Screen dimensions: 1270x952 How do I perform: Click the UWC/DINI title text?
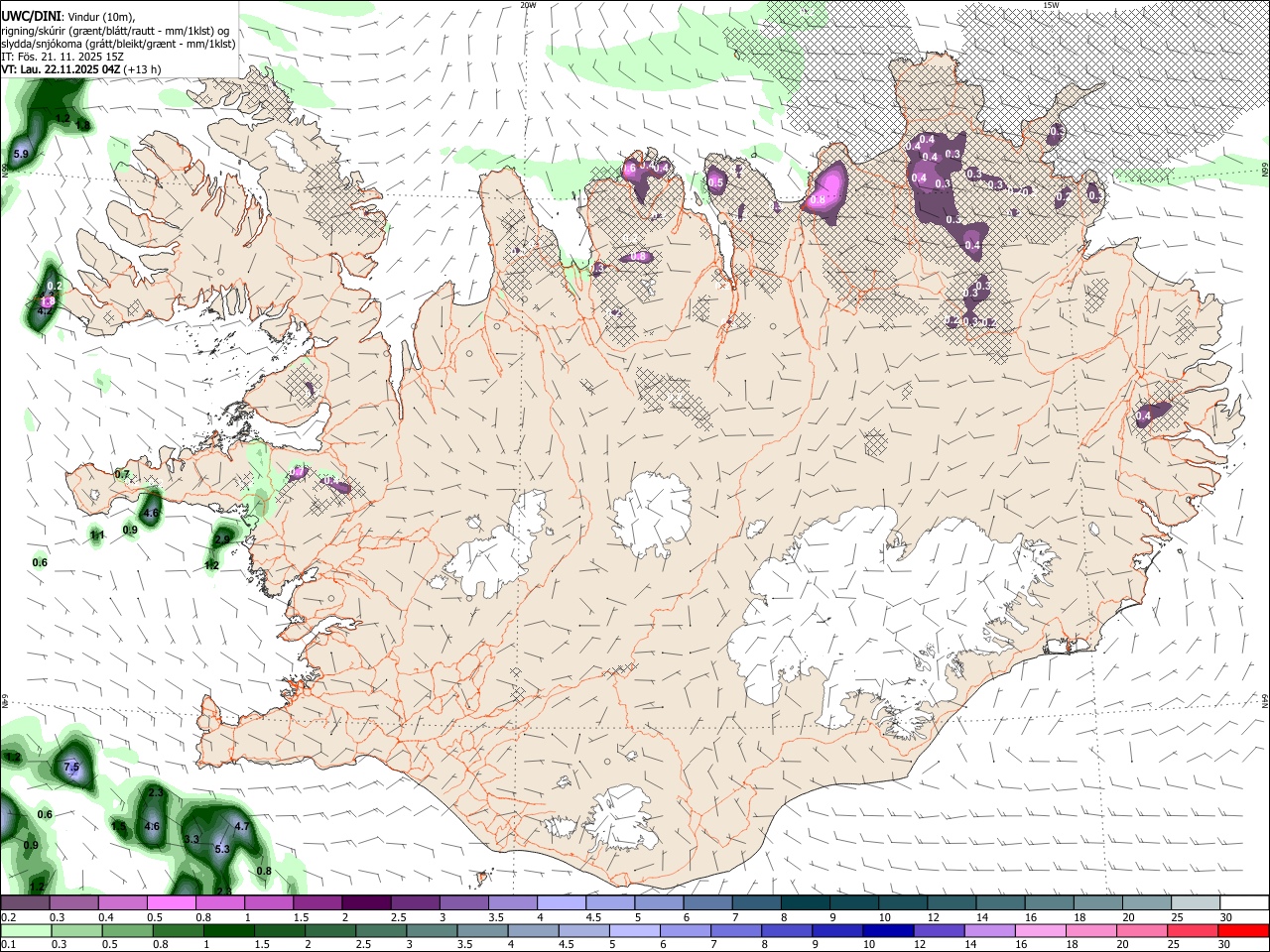tap(32, 17)
